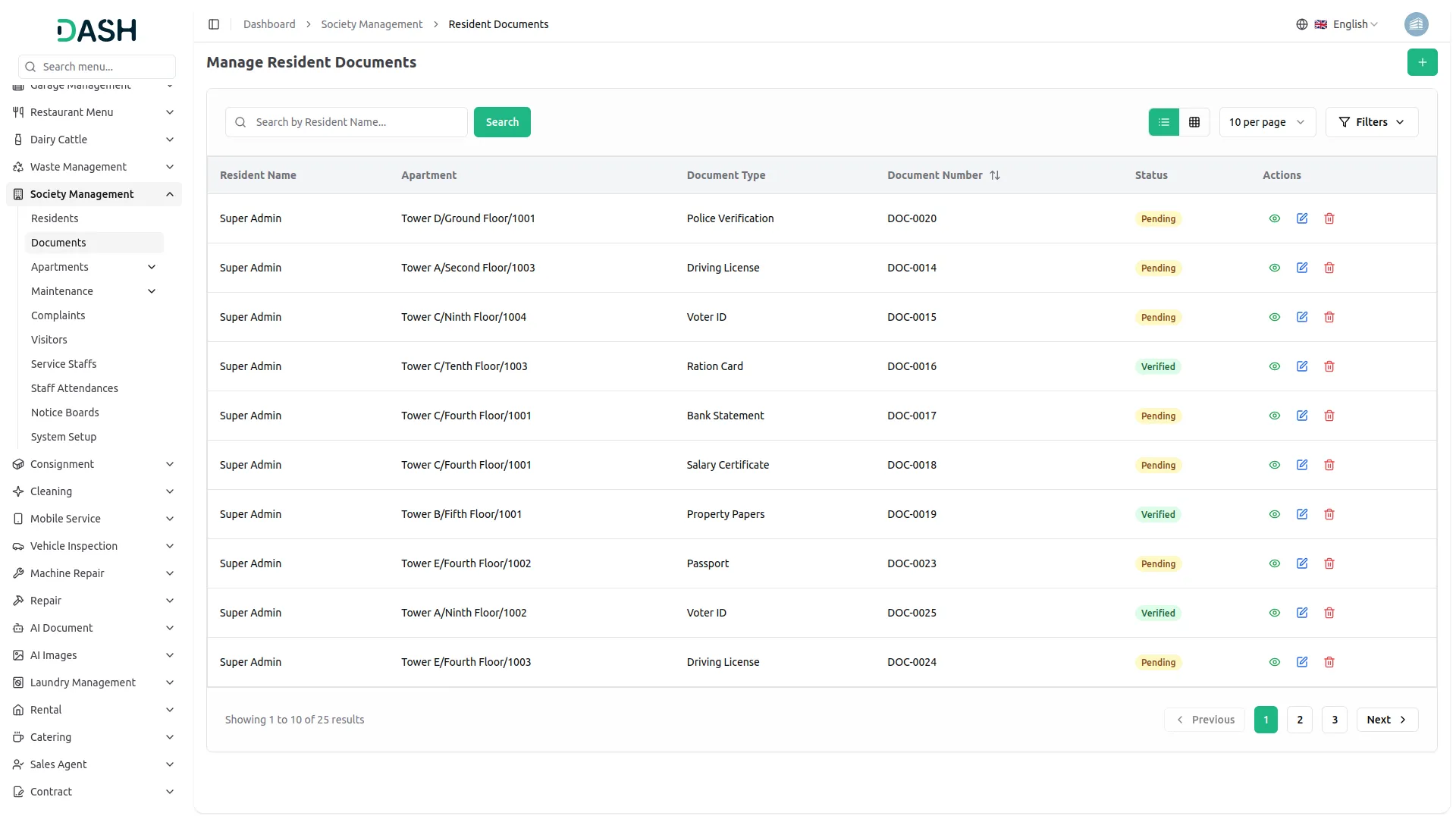Image resolution: width=1456 pixels, height=819 pixels.
Task: Open user avatar profile menu
Action: coord(1416,24)
